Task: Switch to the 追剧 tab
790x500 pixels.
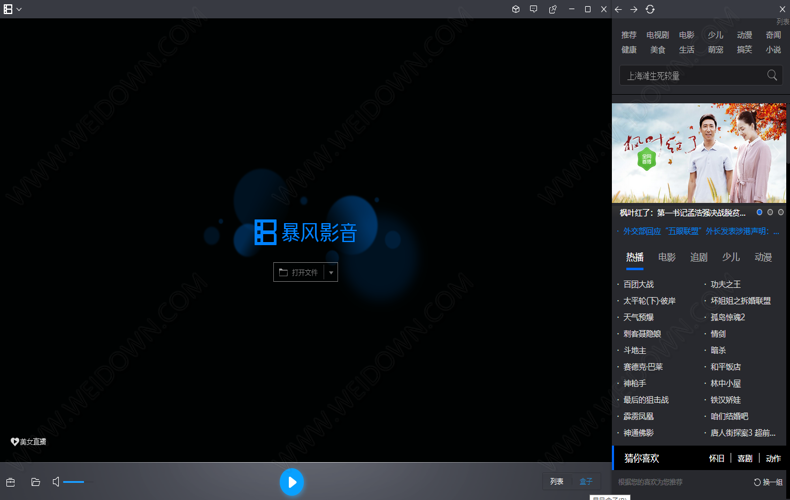Action: click(699, 258)
